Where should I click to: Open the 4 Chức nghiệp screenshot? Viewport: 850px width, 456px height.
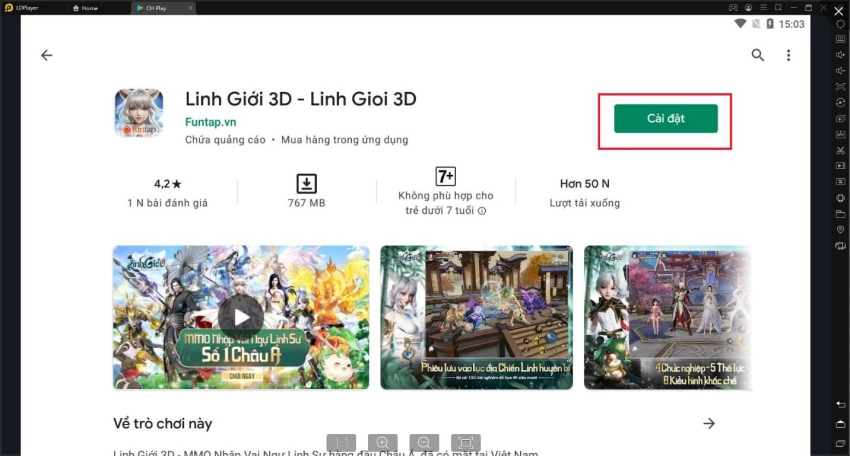[668, 317]
